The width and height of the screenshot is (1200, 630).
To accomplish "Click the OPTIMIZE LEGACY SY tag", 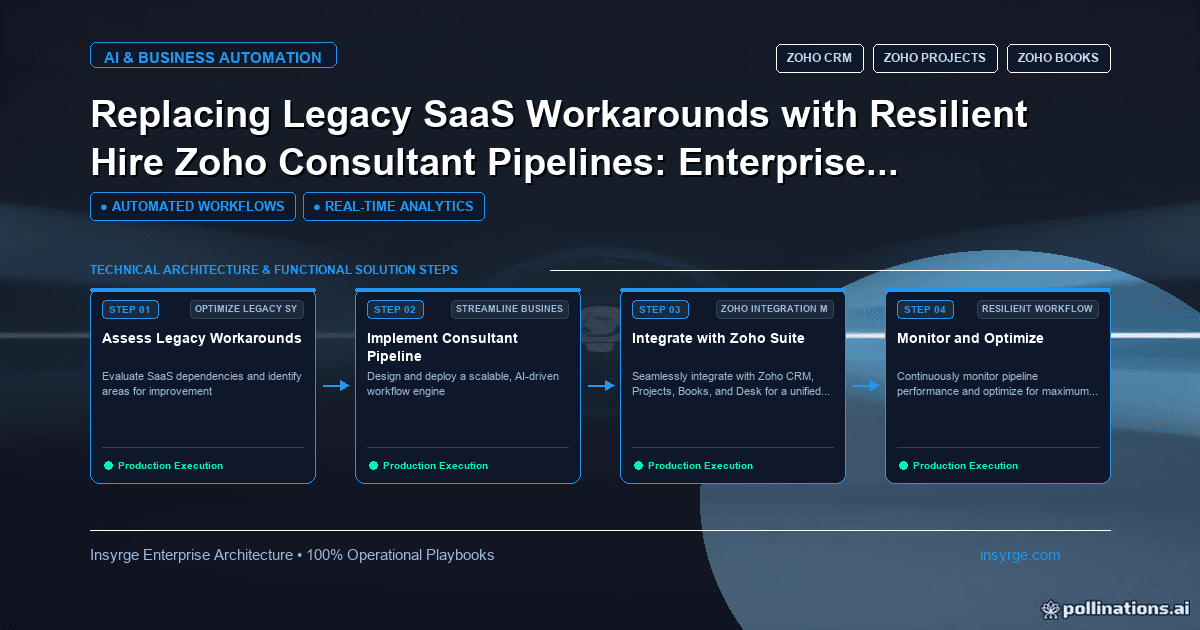I will pyautogui.click(x=246, y=309).
